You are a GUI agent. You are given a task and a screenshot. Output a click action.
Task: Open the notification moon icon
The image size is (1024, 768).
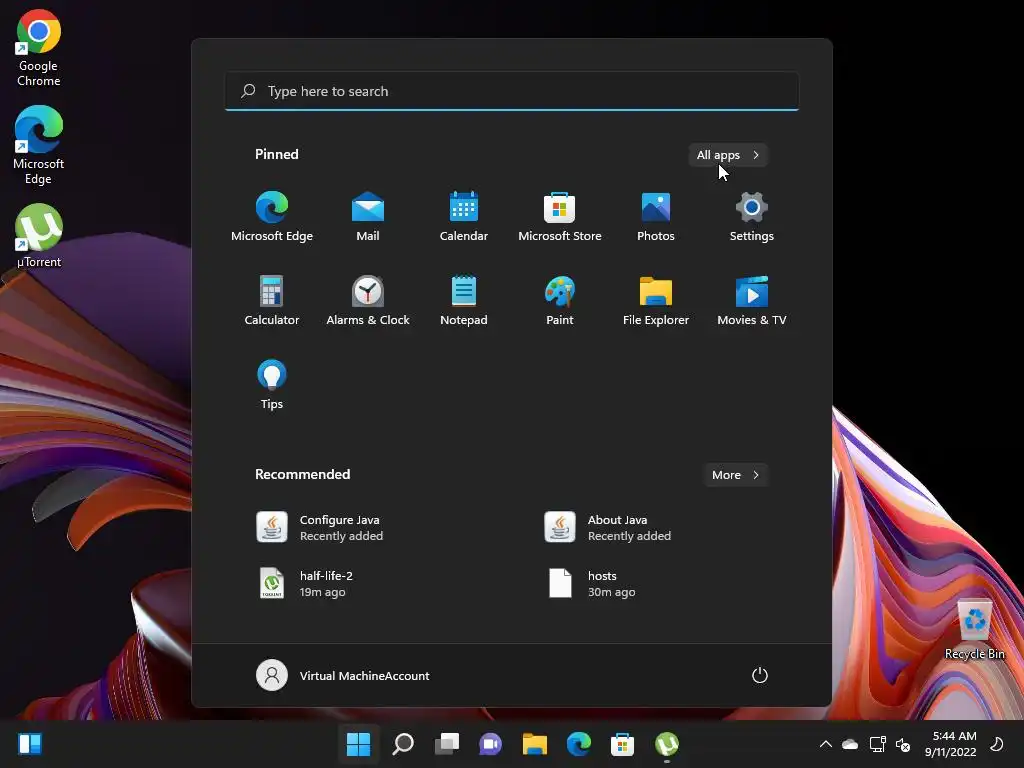click(x=997, y=744)
